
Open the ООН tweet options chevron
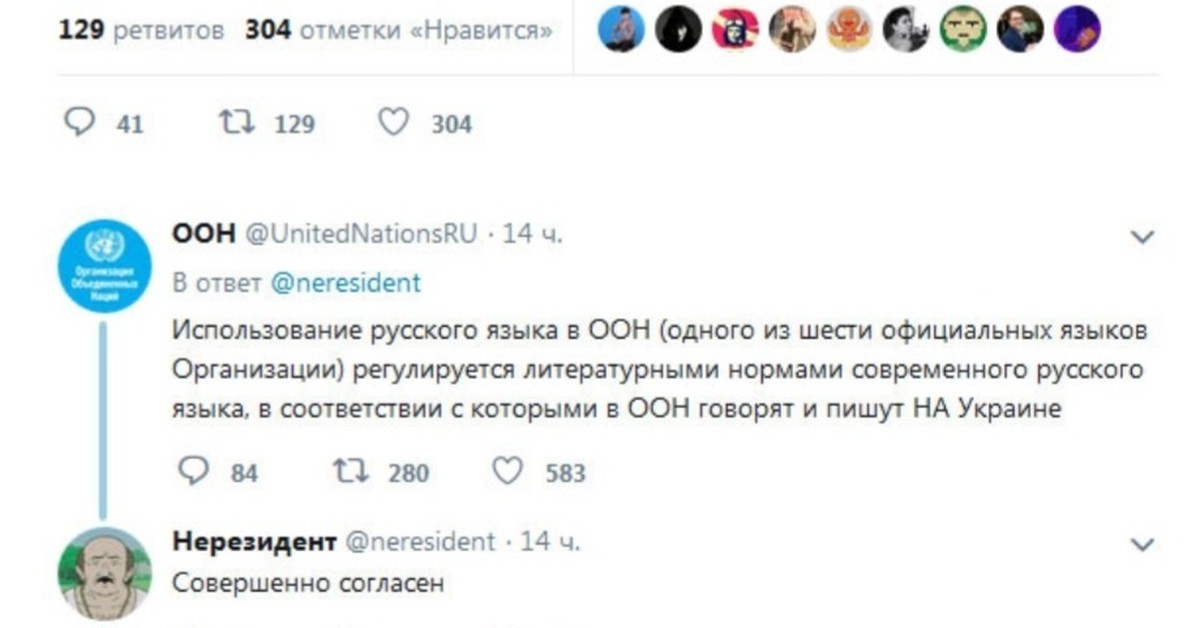pos(1141,238)
